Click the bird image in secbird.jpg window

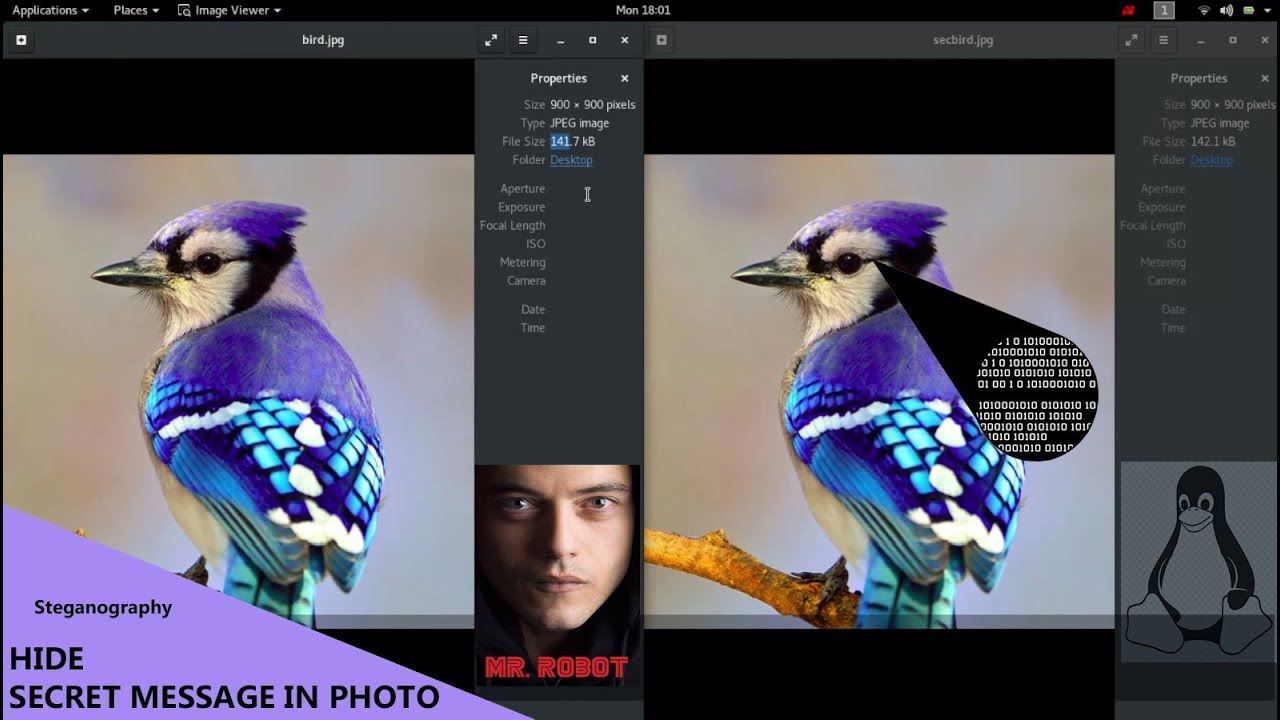coord(879,391)
